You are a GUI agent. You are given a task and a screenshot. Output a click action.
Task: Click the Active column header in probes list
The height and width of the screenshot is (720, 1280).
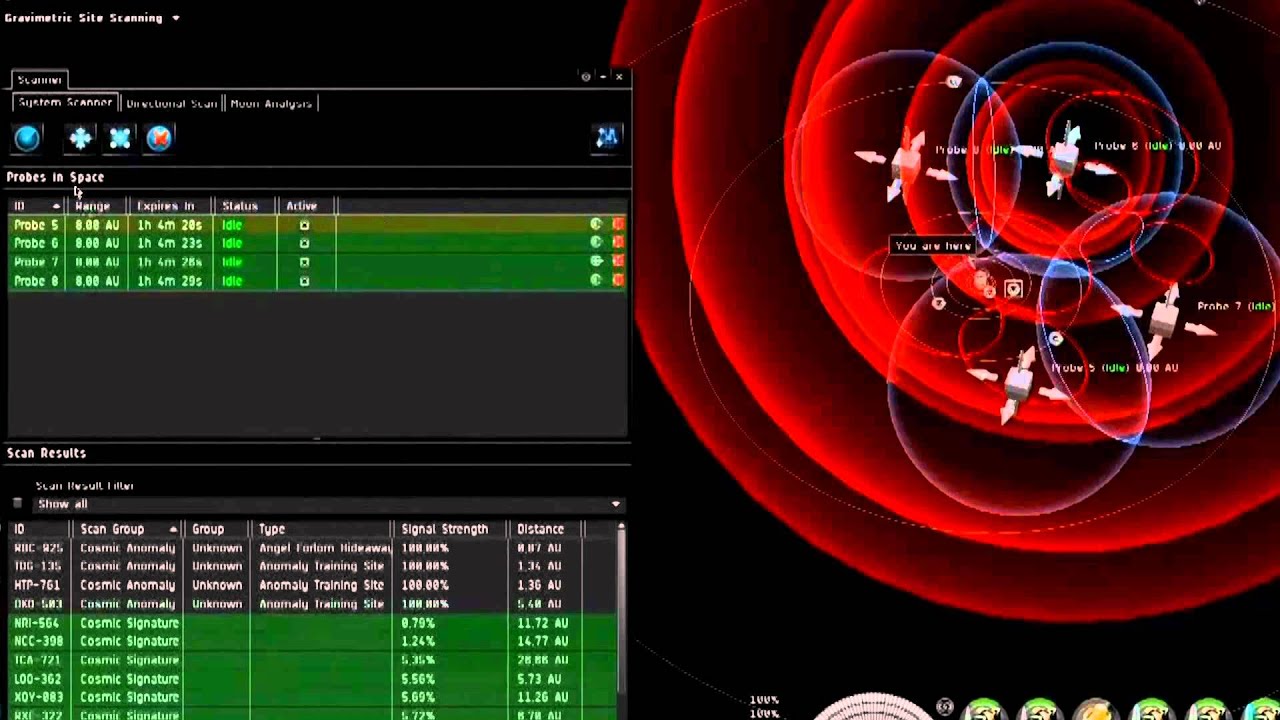(x=306, y=206)
